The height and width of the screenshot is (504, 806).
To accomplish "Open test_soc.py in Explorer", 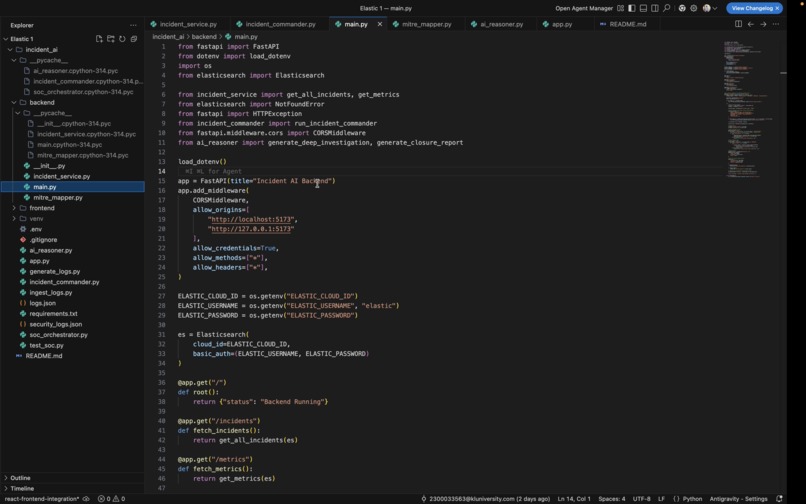I will (x=46, y=345).
